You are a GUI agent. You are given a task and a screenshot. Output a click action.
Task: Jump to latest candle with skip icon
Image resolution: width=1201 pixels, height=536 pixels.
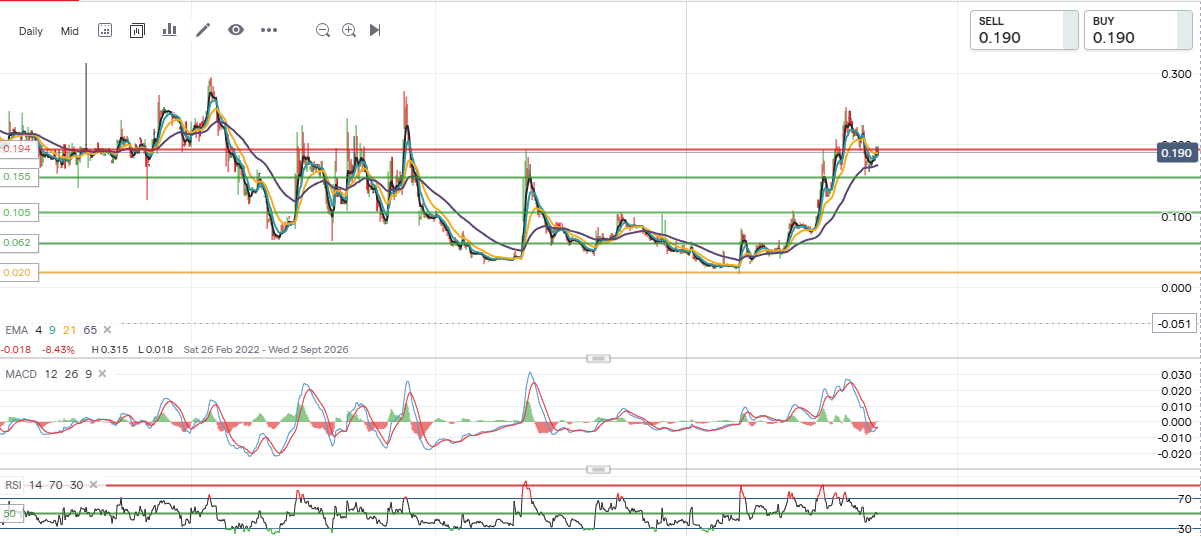pos(375,30)
